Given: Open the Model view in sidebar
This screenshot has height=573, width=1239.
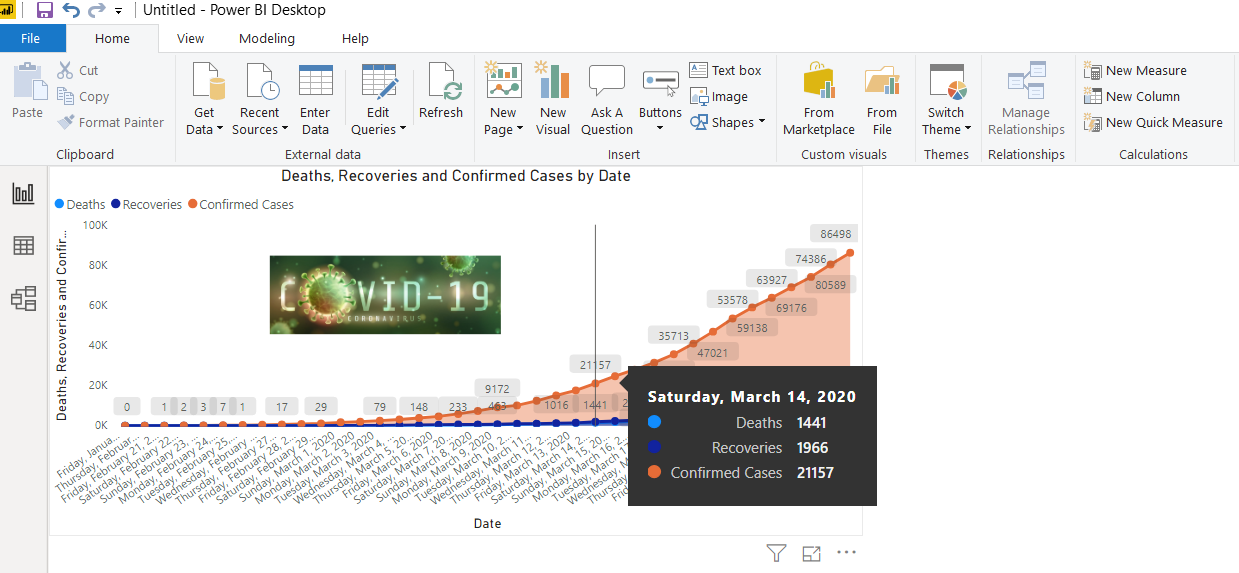Looking at the screenshot, I should [x=23, y=298].
